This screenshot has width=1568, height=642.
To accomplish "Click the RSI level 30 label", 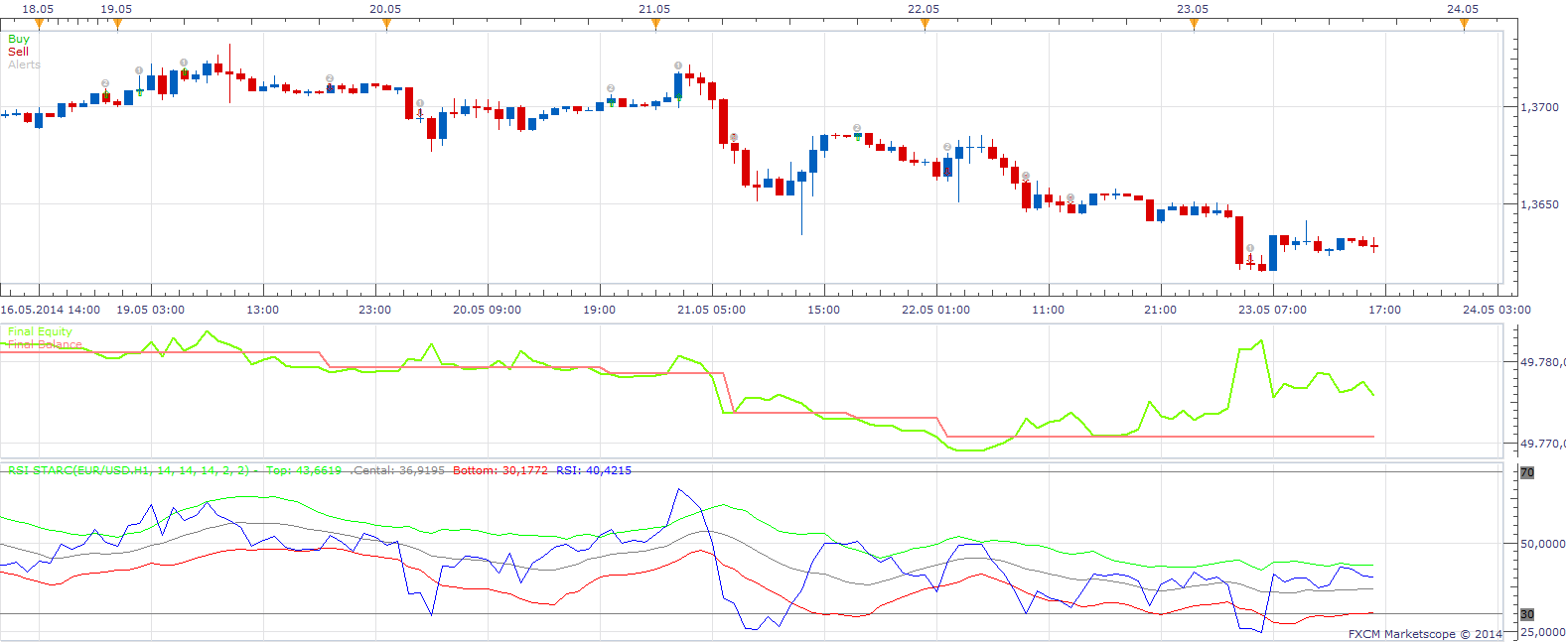I will click(1527, 614).
